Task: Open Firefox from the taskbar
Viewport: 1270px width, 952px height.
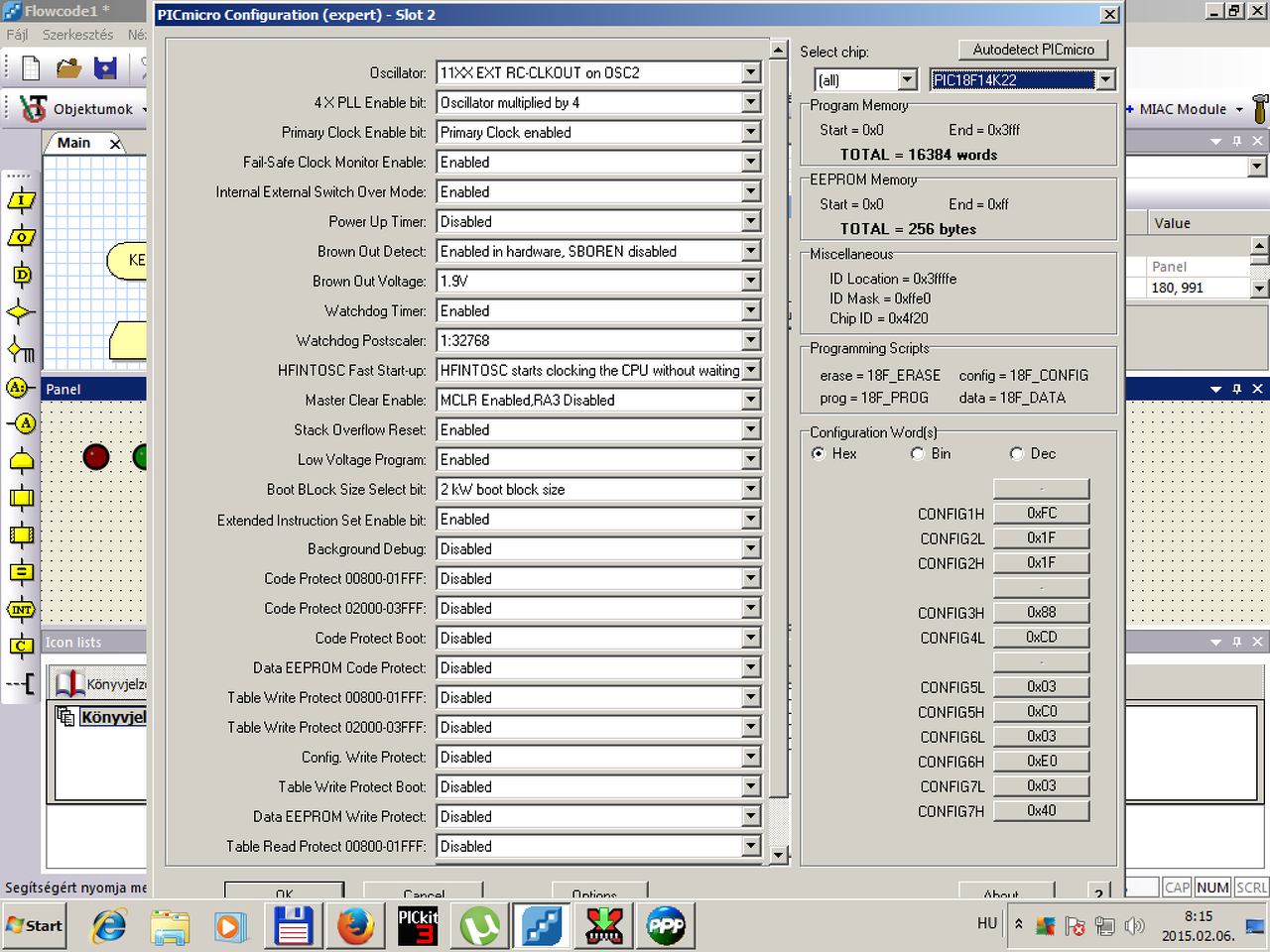Action: 355,926
